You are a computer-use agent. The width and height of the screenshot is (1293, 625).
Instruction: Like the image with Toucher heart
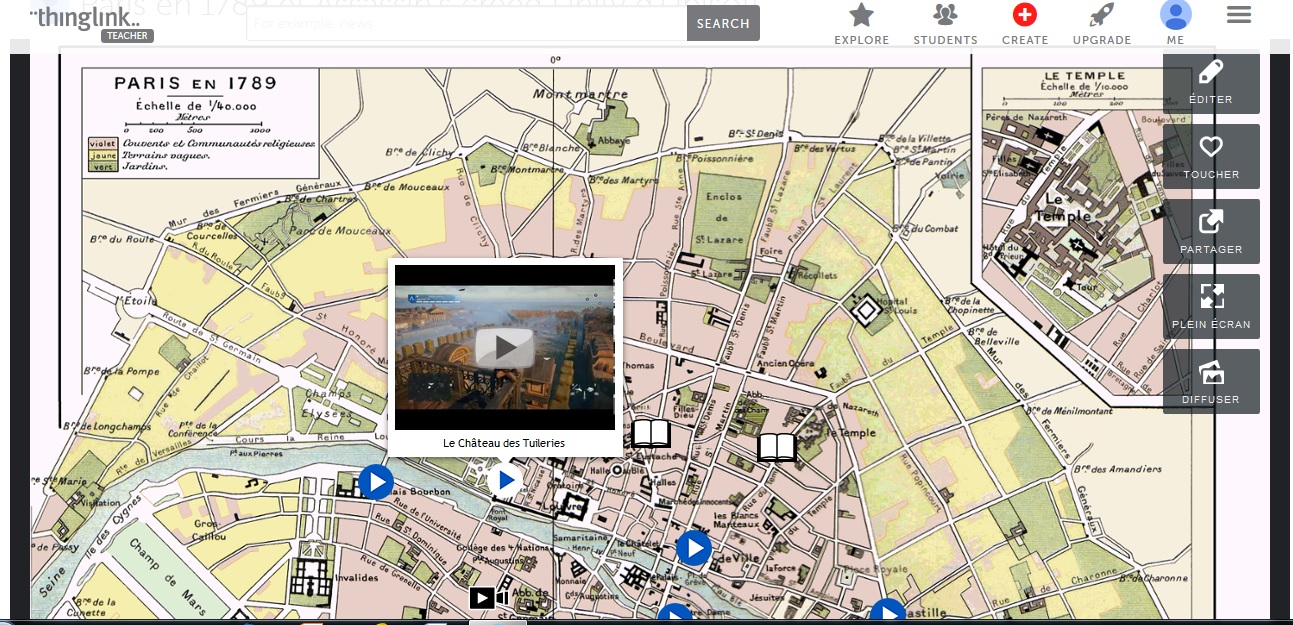coord(1211,157)
